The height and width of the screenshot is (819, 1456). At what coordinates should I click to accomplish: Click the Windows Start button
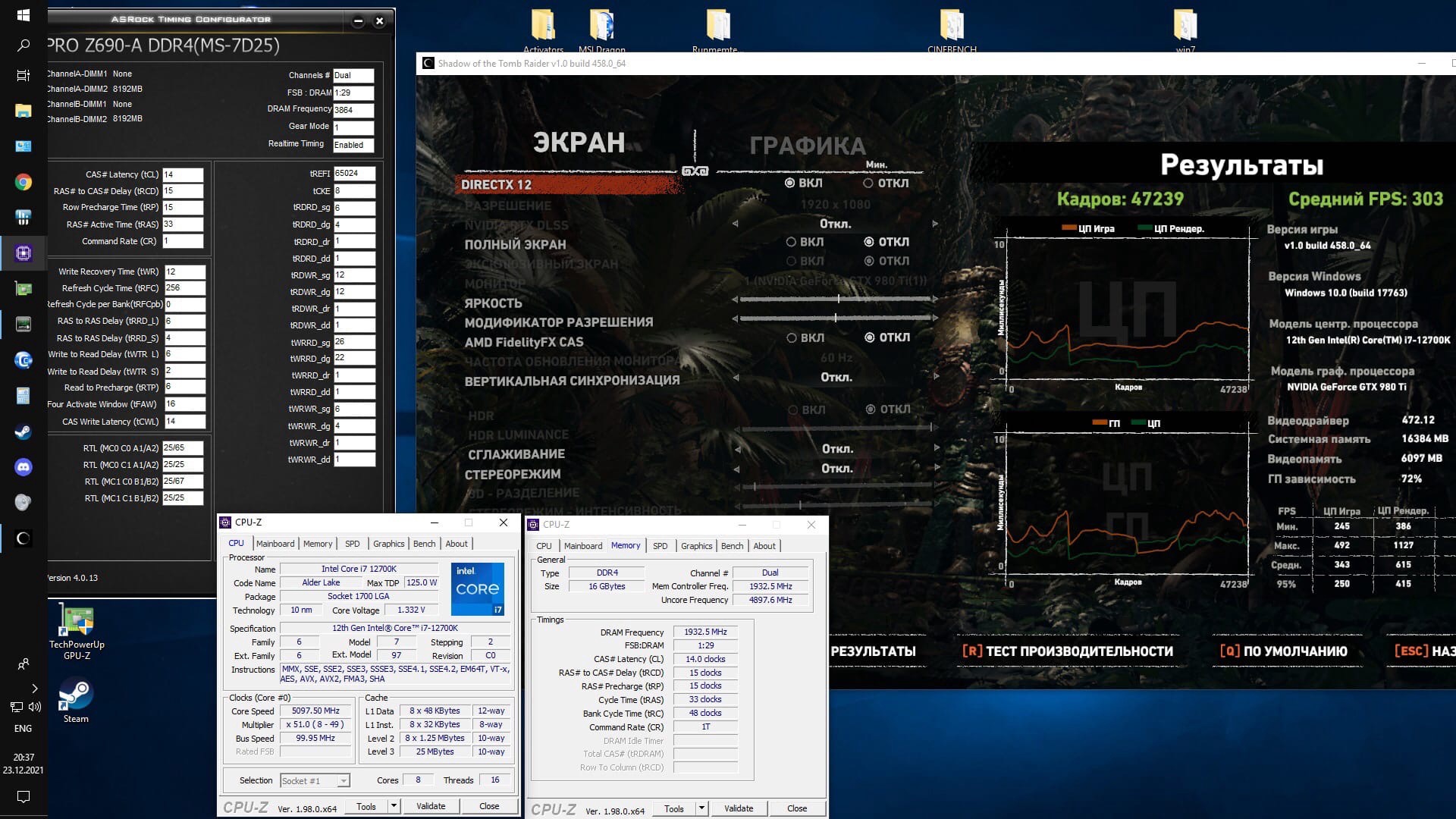tap(23, 14)
